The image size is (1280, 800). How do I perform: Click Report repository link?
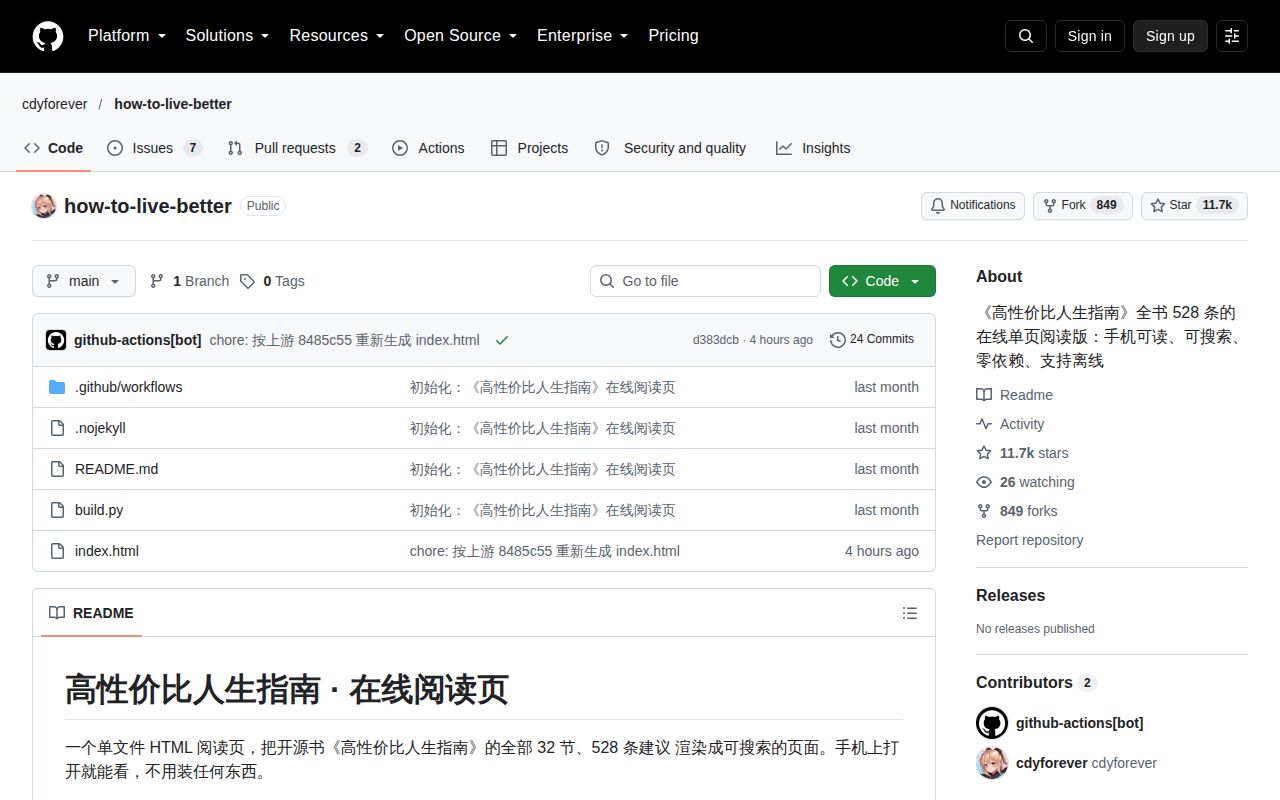tap(1030, 540)
